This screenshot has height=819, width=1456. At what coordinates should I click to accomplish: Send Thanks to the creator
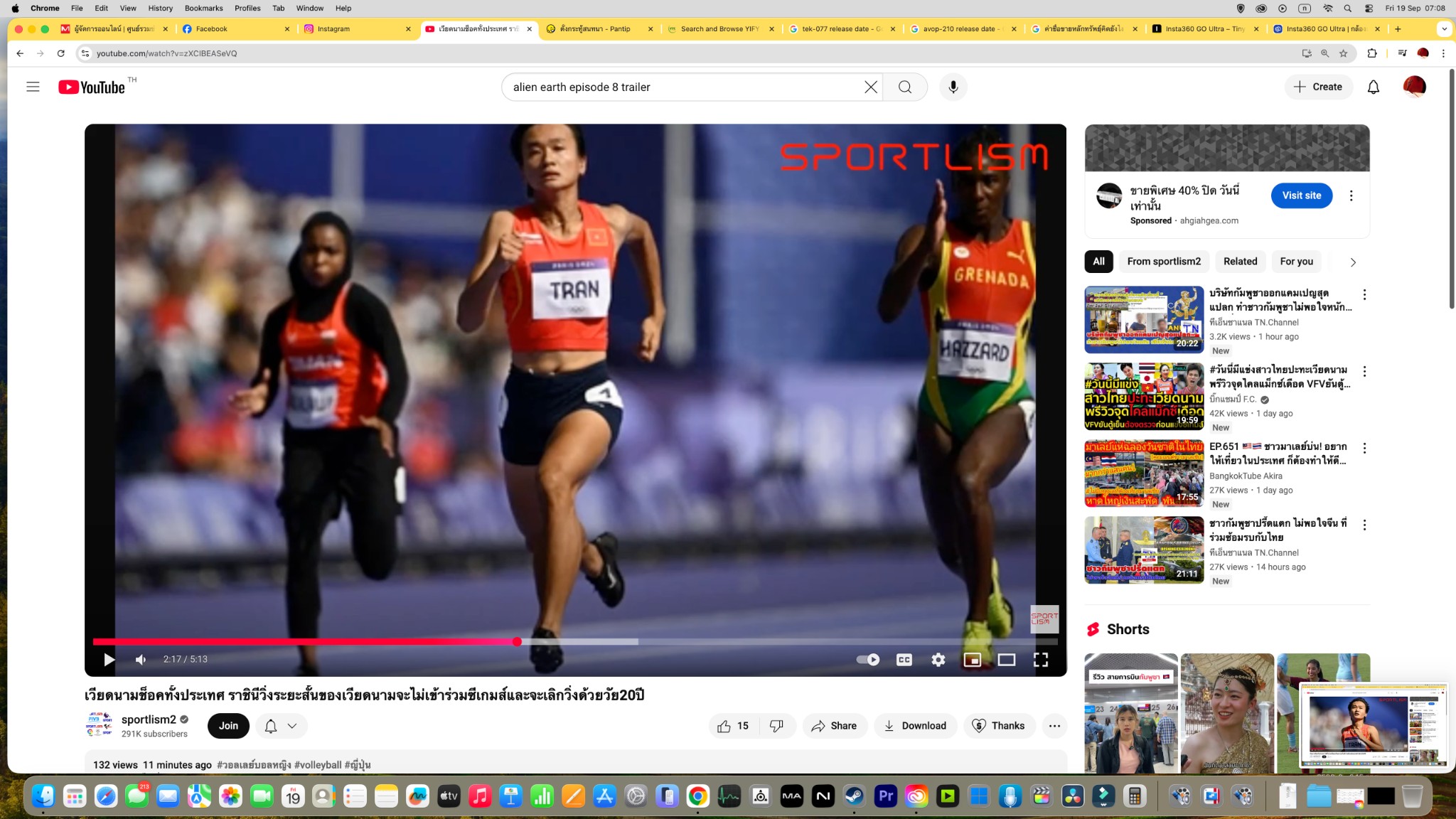coord(999,726)
